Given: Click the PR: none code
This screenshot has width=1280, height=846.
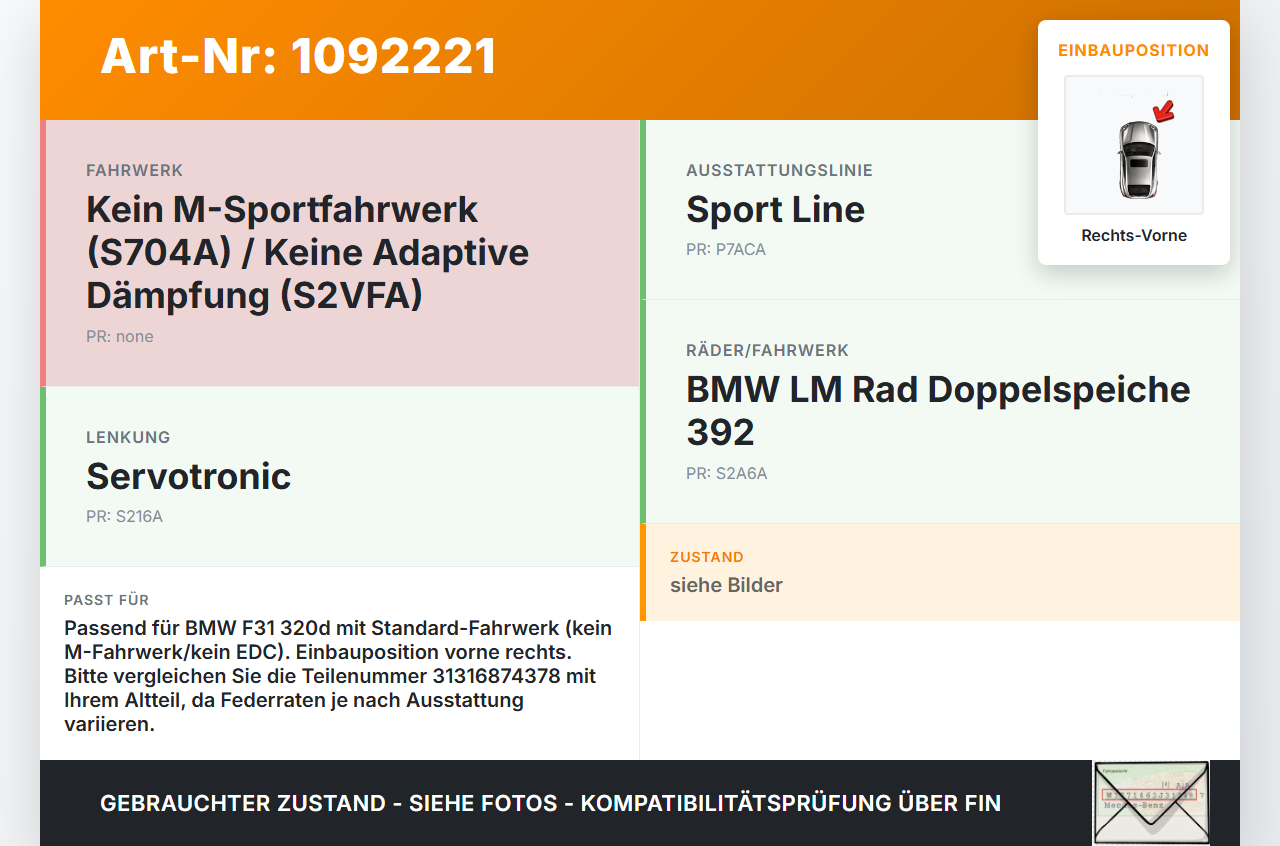Looking at the screenshot, I should coord(120,337).
